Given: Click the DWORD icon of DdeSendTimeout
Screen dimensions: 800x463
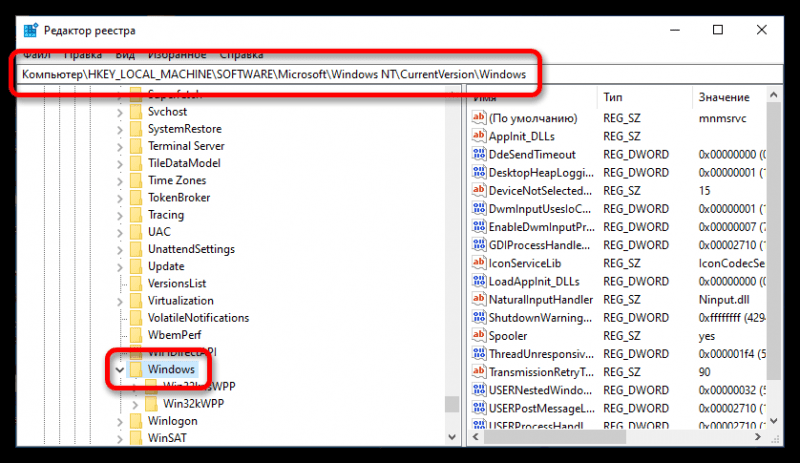Looking at the screenshot, I should click(479, 154).
